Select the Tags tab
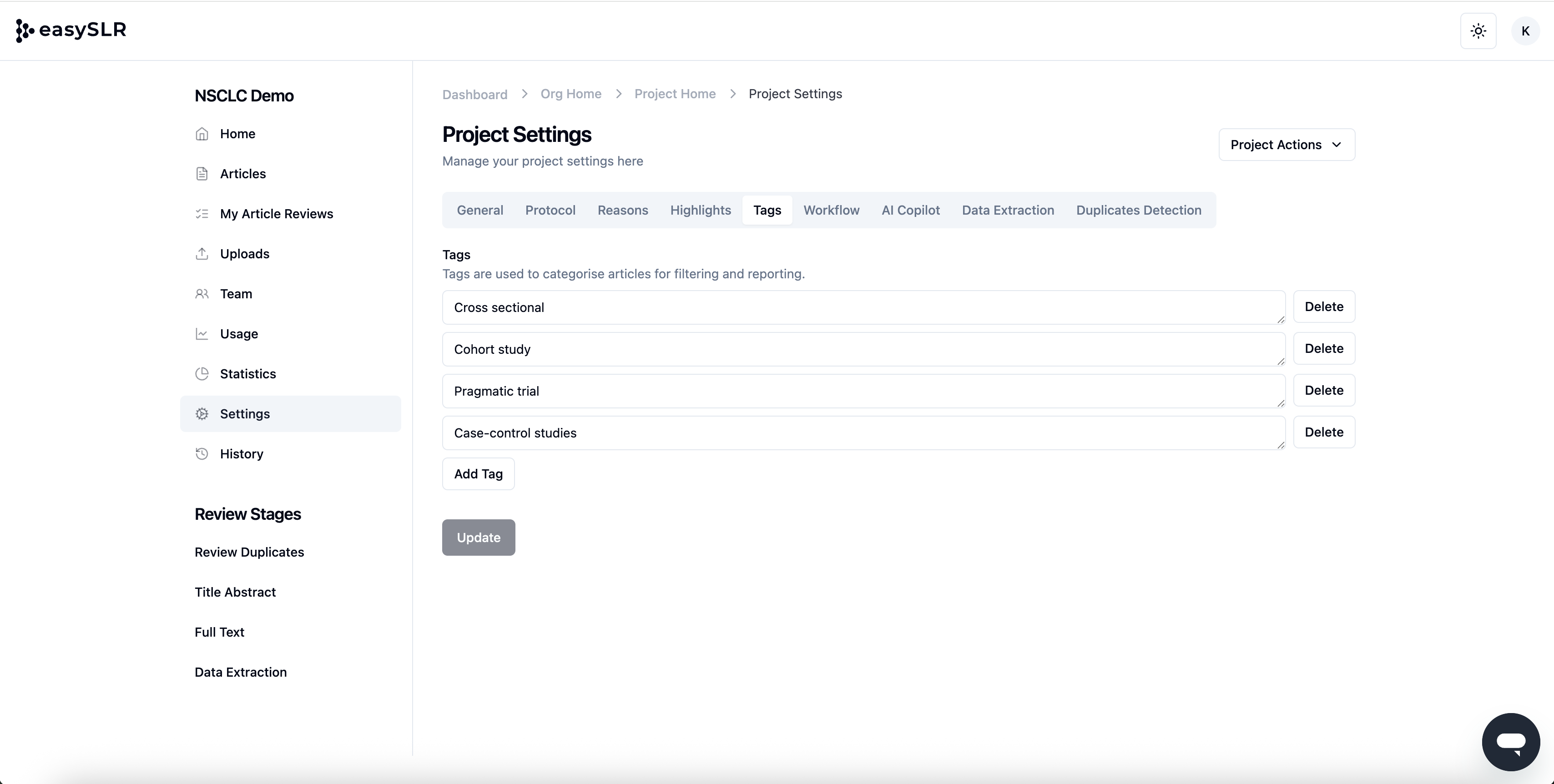The image size is (1554, 784). [767, 210]
